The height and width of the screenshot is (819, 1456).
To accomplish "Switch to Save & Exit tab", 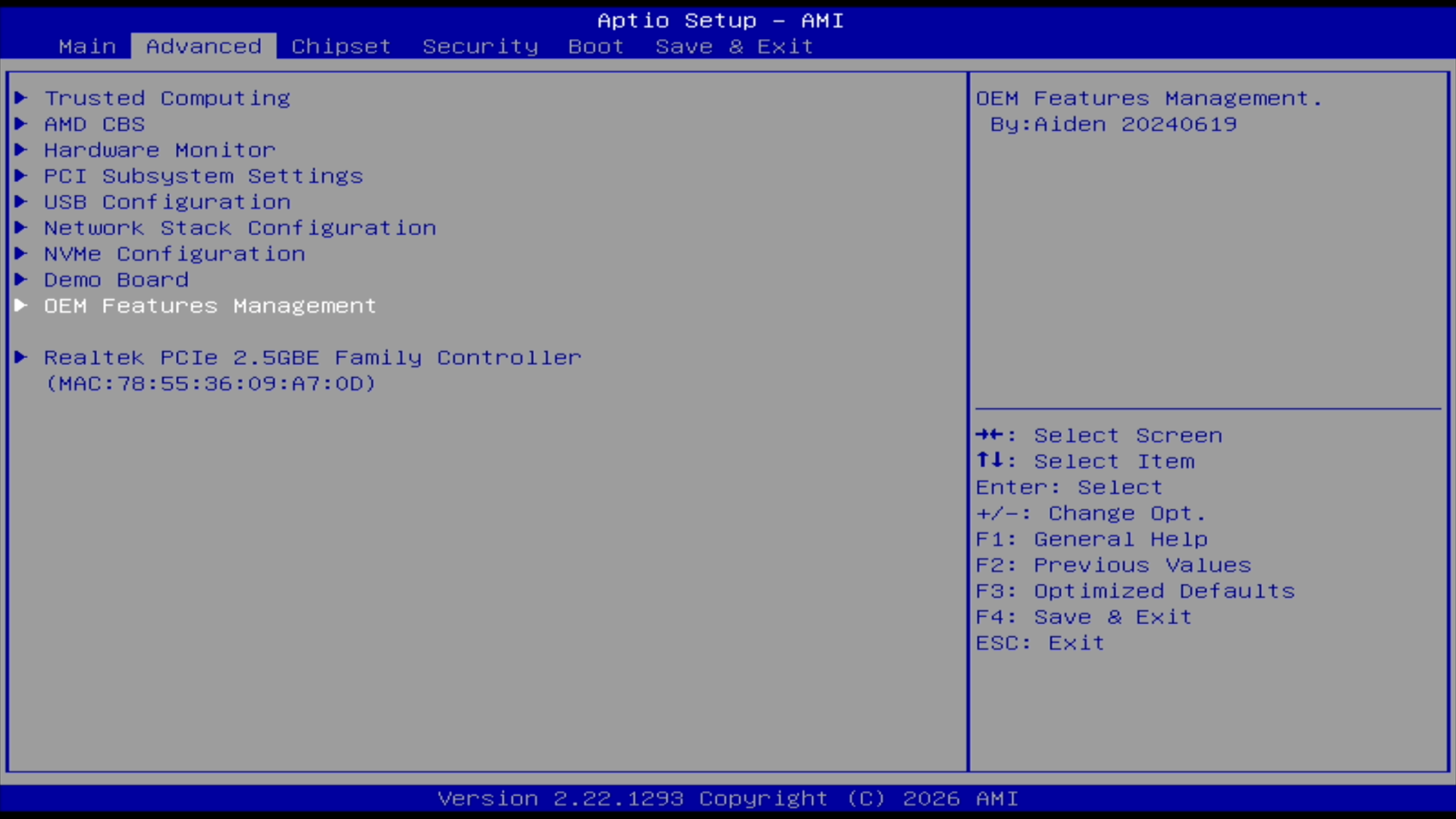I will [x=734, y=46].
